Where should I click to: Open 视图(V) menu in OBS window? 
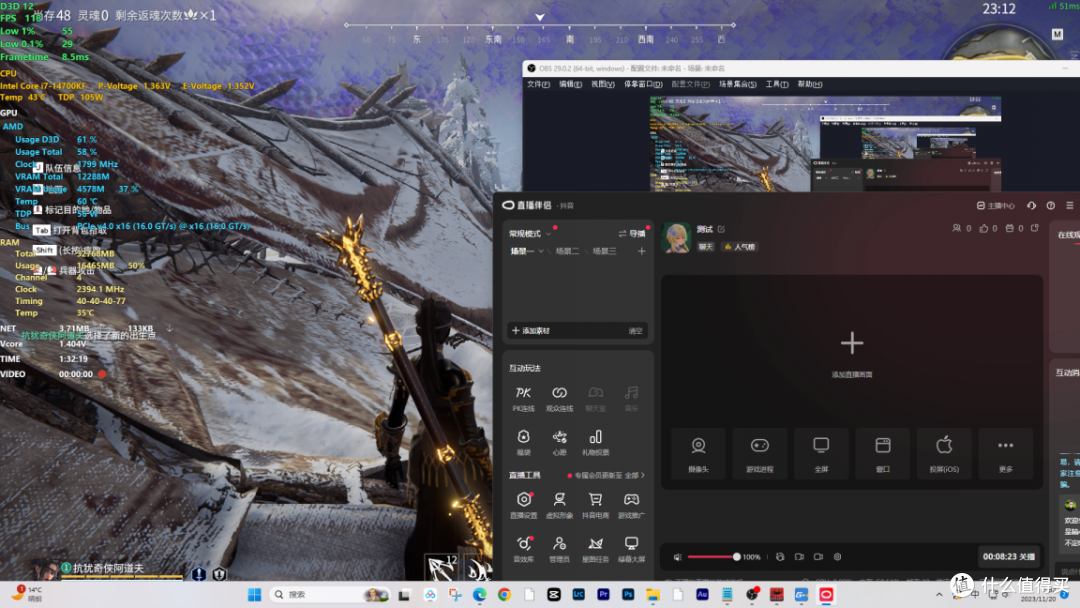click(603, 84)
